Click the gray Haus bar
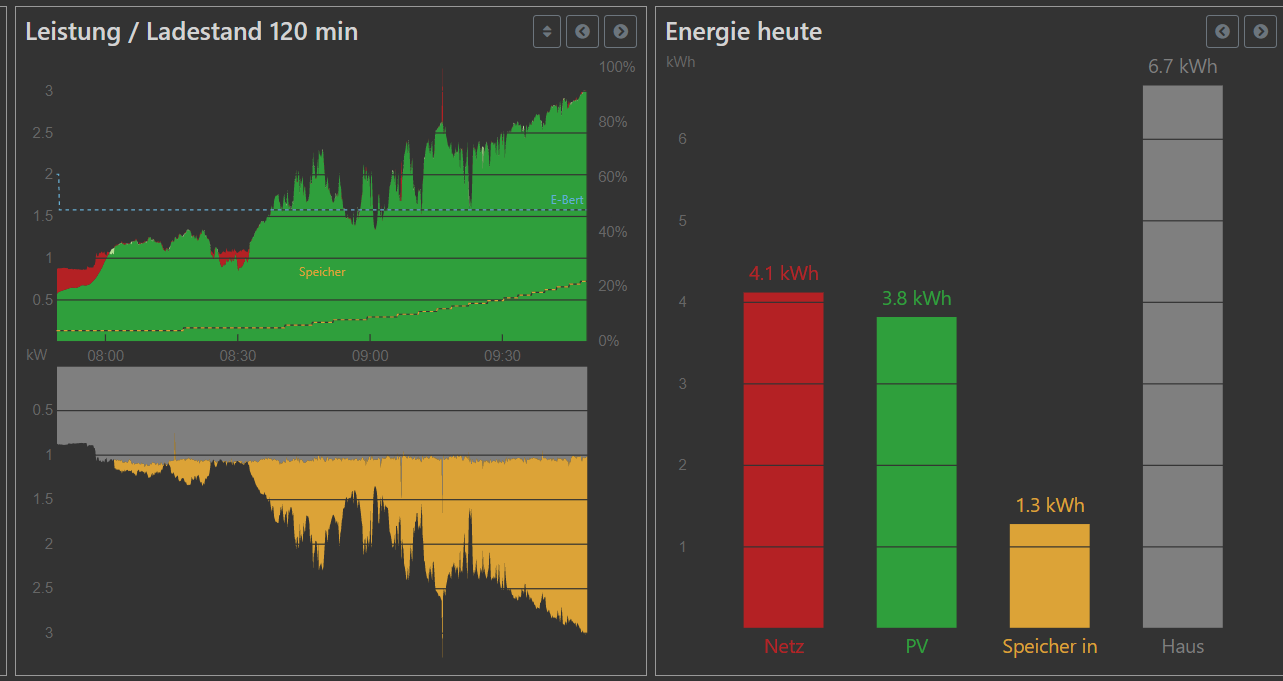Image resolution: width=1283 pixels, height=681 pixels. 1183,357
